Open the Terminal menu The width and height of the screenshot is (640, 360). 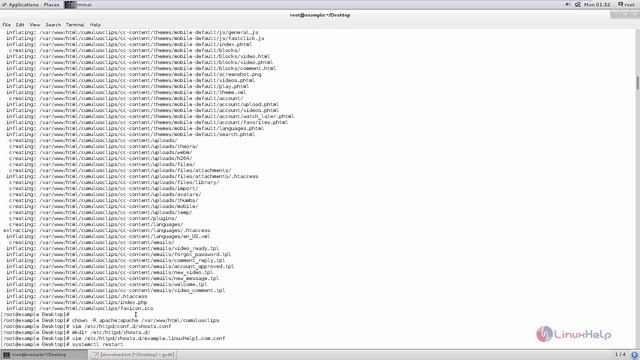coord(75,25)
